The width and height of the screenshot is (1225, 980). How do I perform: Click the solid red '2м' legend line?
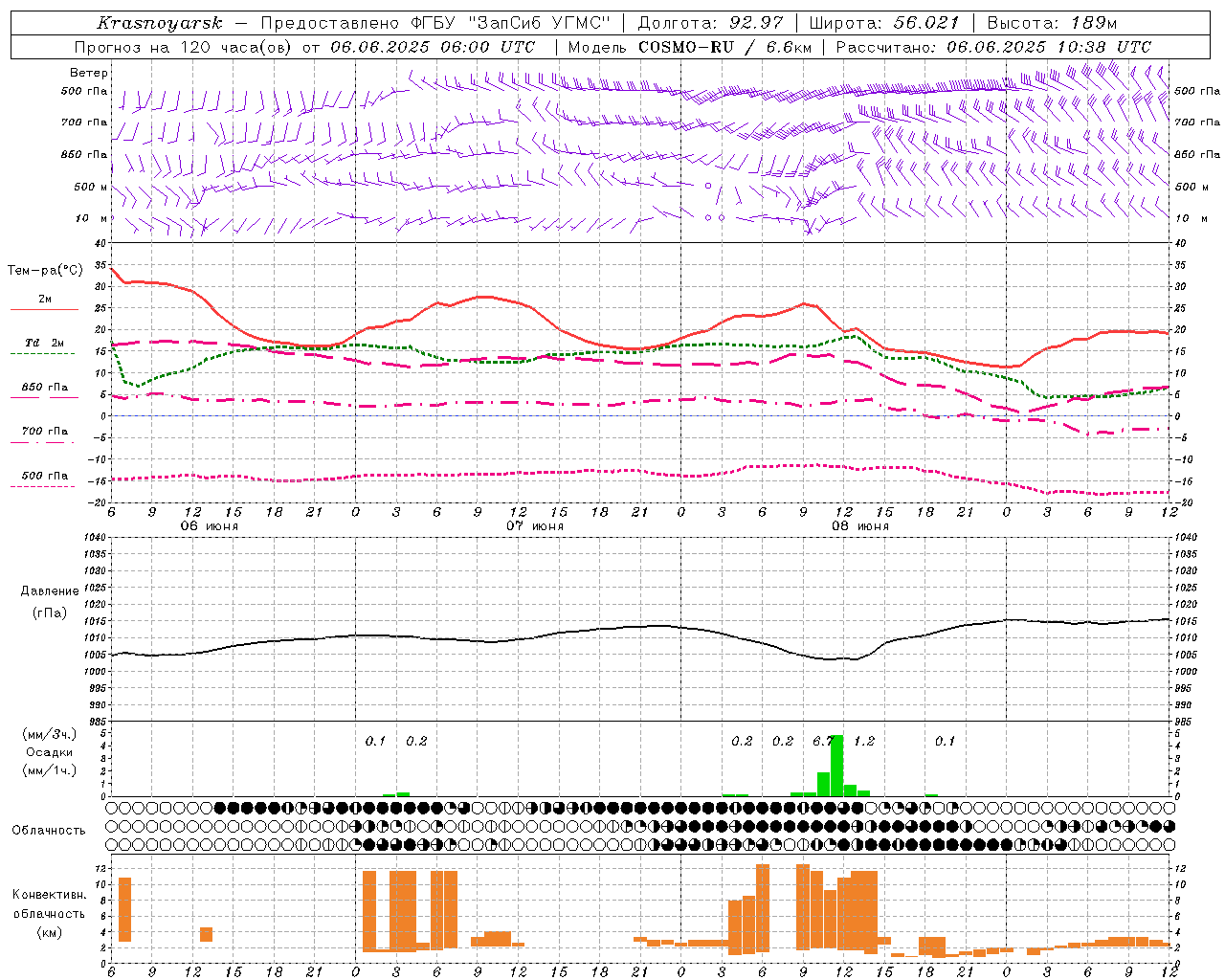(44, 309)
